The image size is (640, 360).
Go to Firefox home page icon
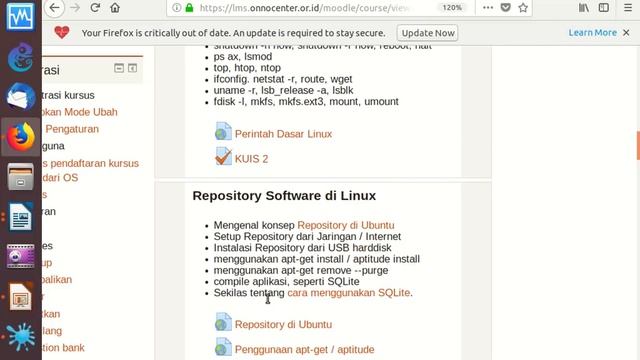coord(115,8)
